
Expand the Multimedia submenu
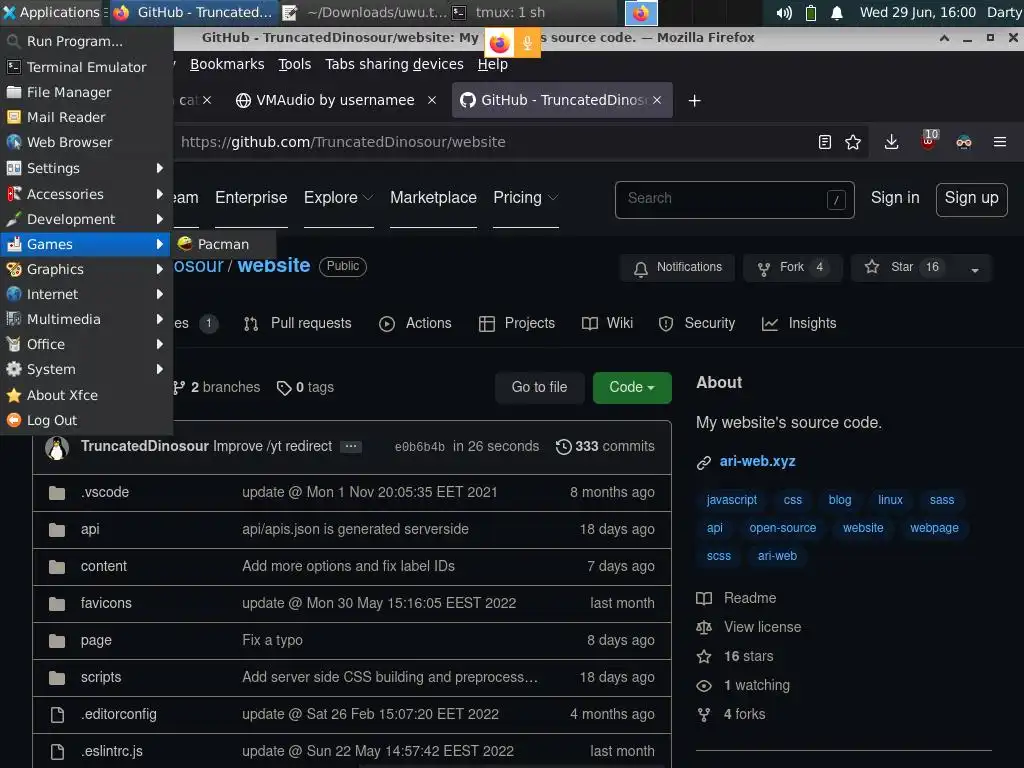86,319
